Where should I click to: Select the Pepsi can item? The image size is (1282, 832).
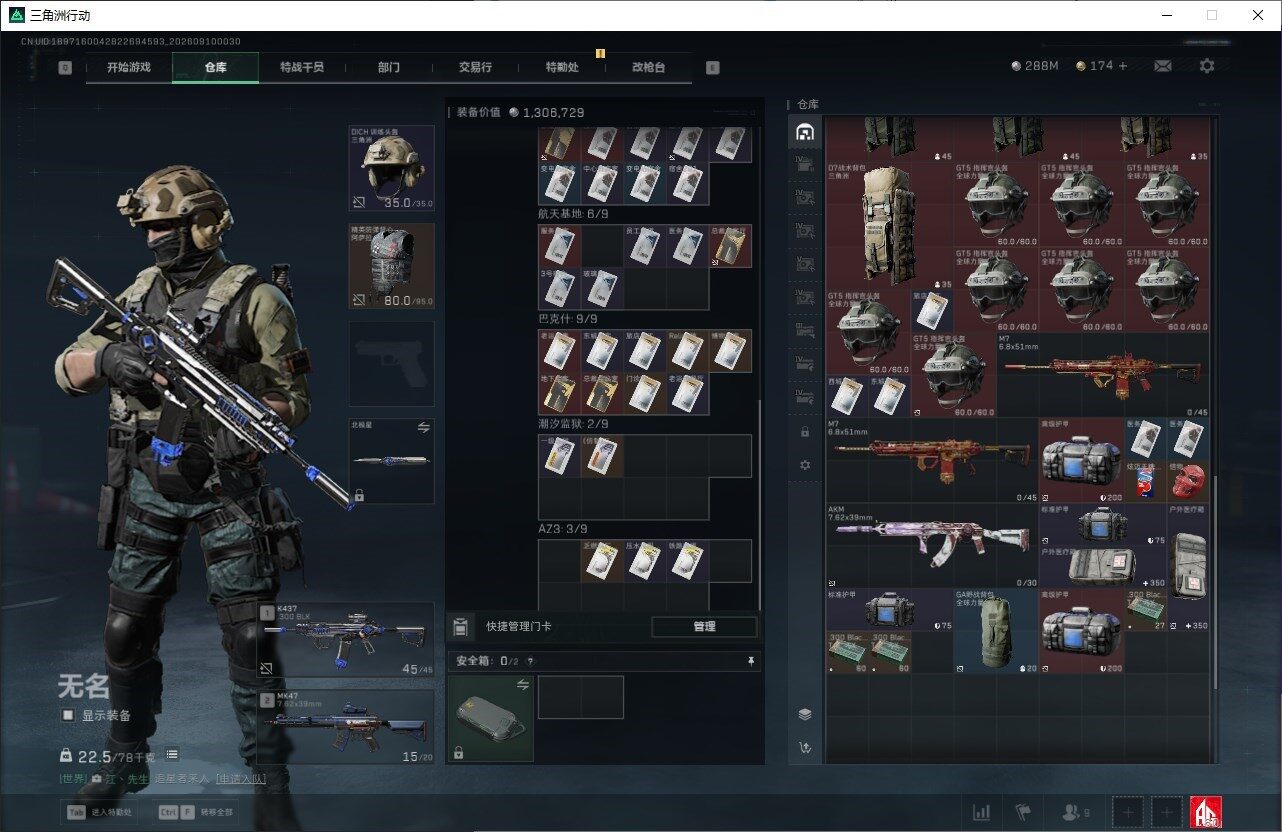[x=1145, y=481]
